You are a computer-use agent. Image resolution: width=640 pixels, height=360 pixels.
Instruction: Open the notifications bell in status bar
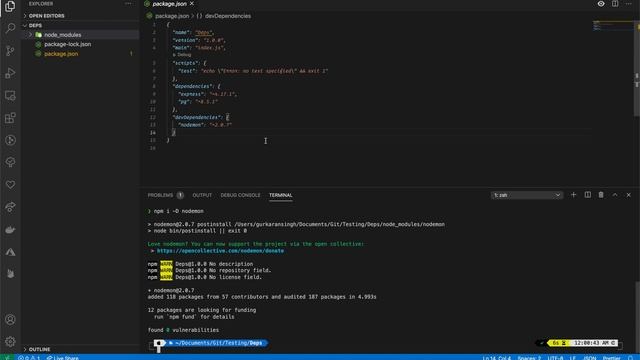[631, 358]
